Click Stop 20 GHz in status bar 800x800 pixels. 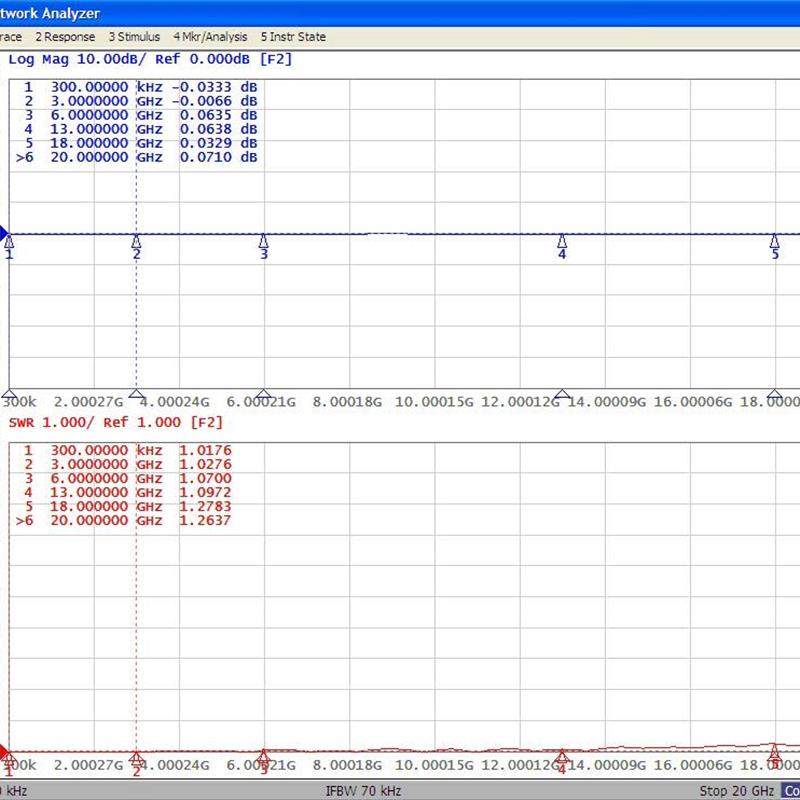(x=737, y=791)
